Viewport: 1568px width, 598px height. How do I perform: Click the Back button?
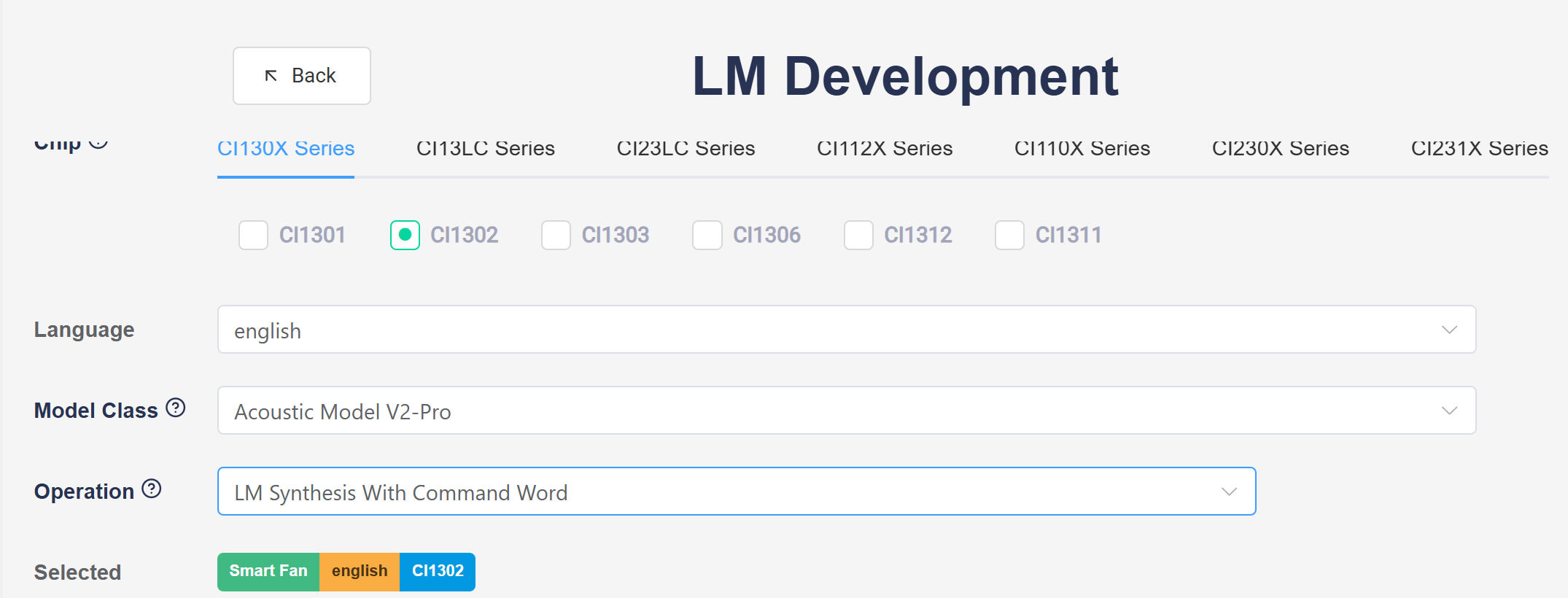pyautogui.click(x=301, y=76)
